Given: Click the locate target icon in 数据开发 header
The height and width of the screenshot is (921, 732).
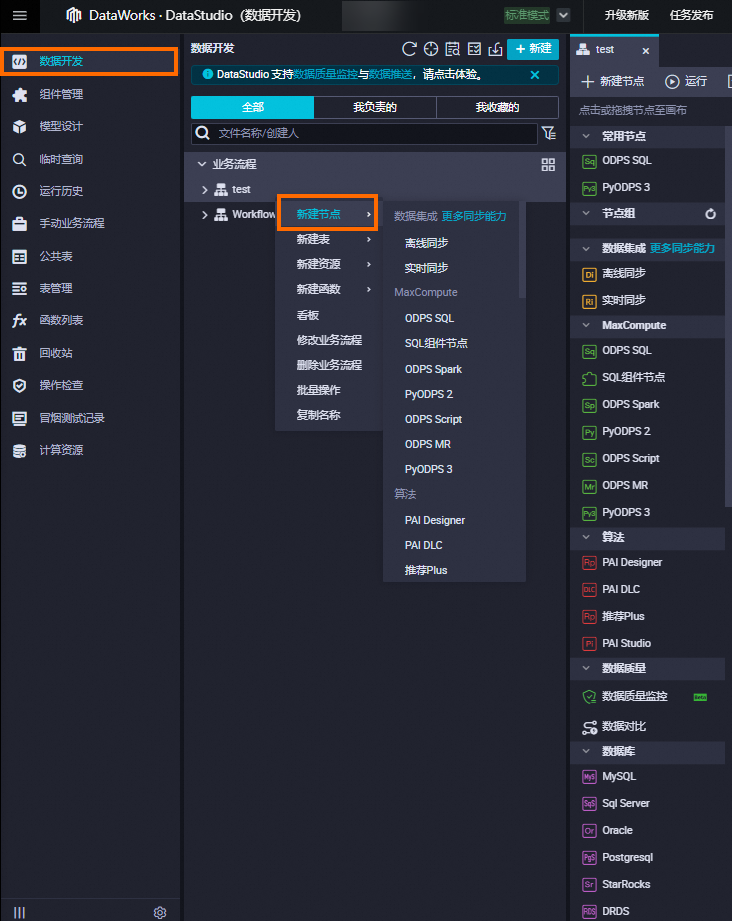Looking at the screenshot, I should point(431,49).
